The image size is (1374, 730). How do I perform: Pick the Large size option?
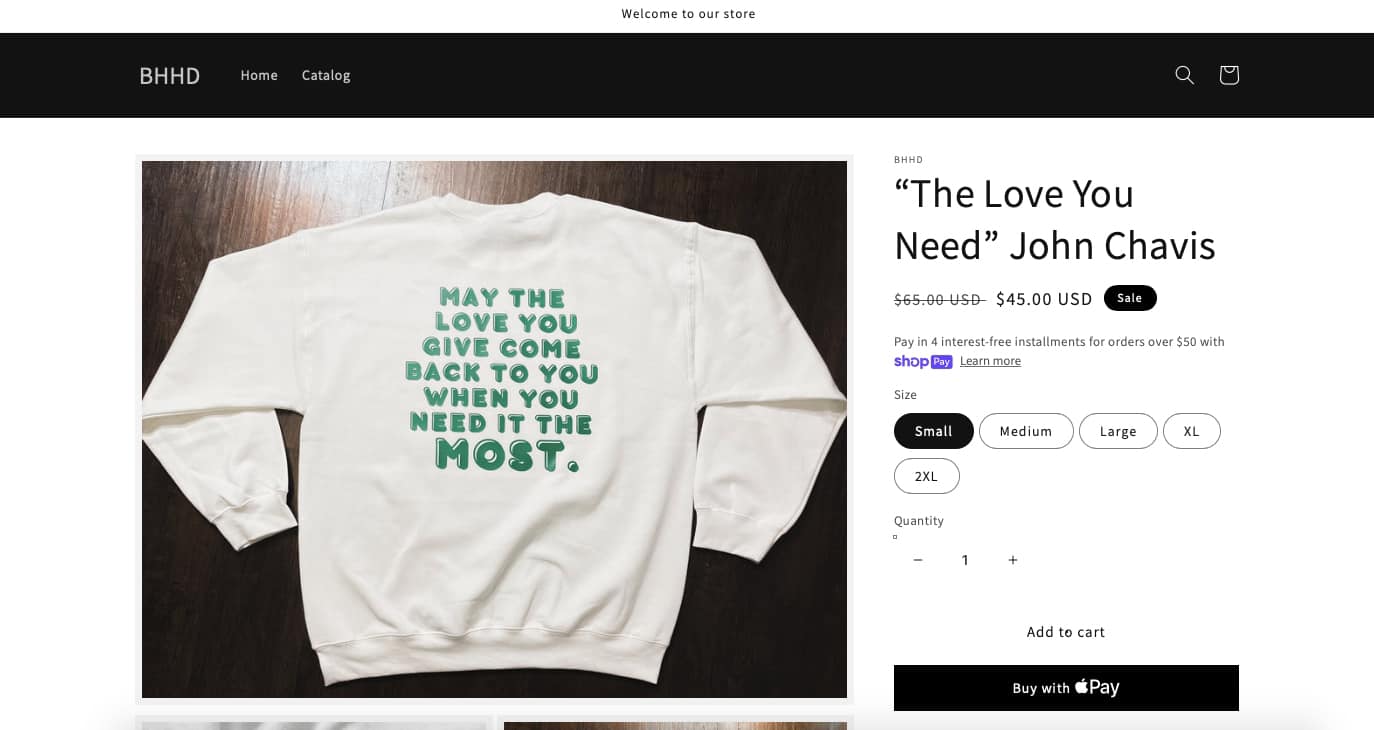[x=1118, y=431]
